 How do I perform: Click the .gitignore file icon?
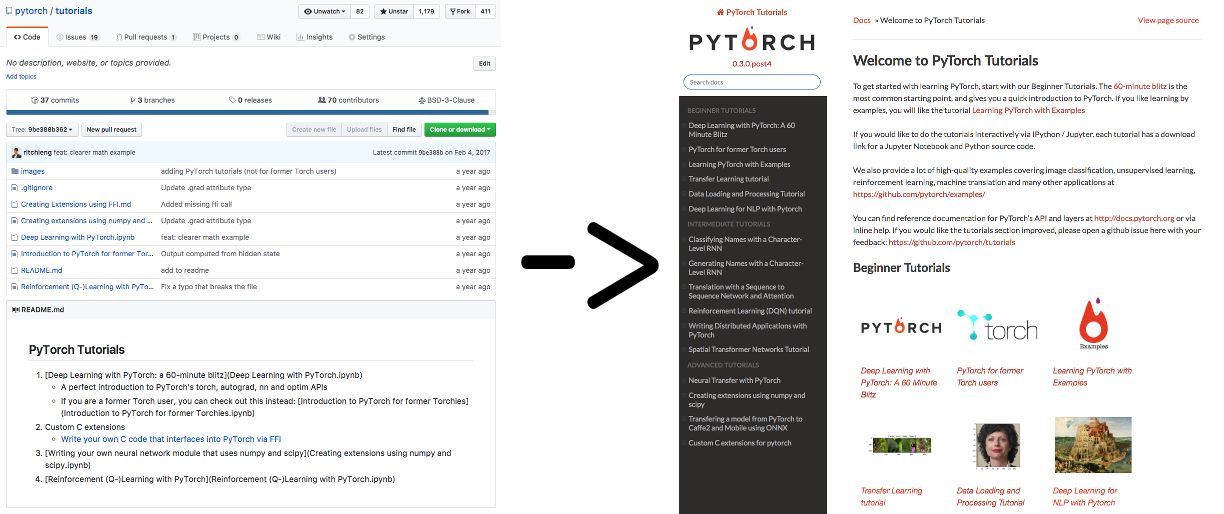click(x=14, y=188)
